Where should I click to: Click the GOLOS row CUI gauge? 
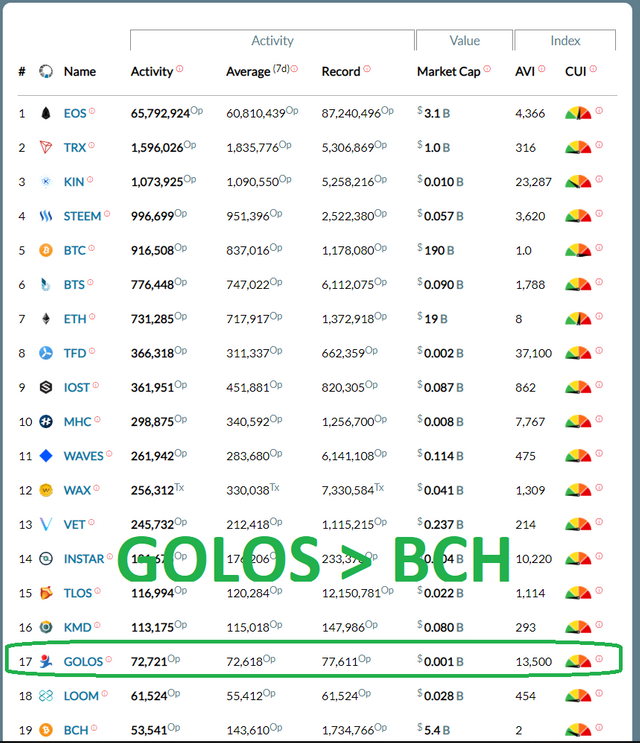coord(578,661)
